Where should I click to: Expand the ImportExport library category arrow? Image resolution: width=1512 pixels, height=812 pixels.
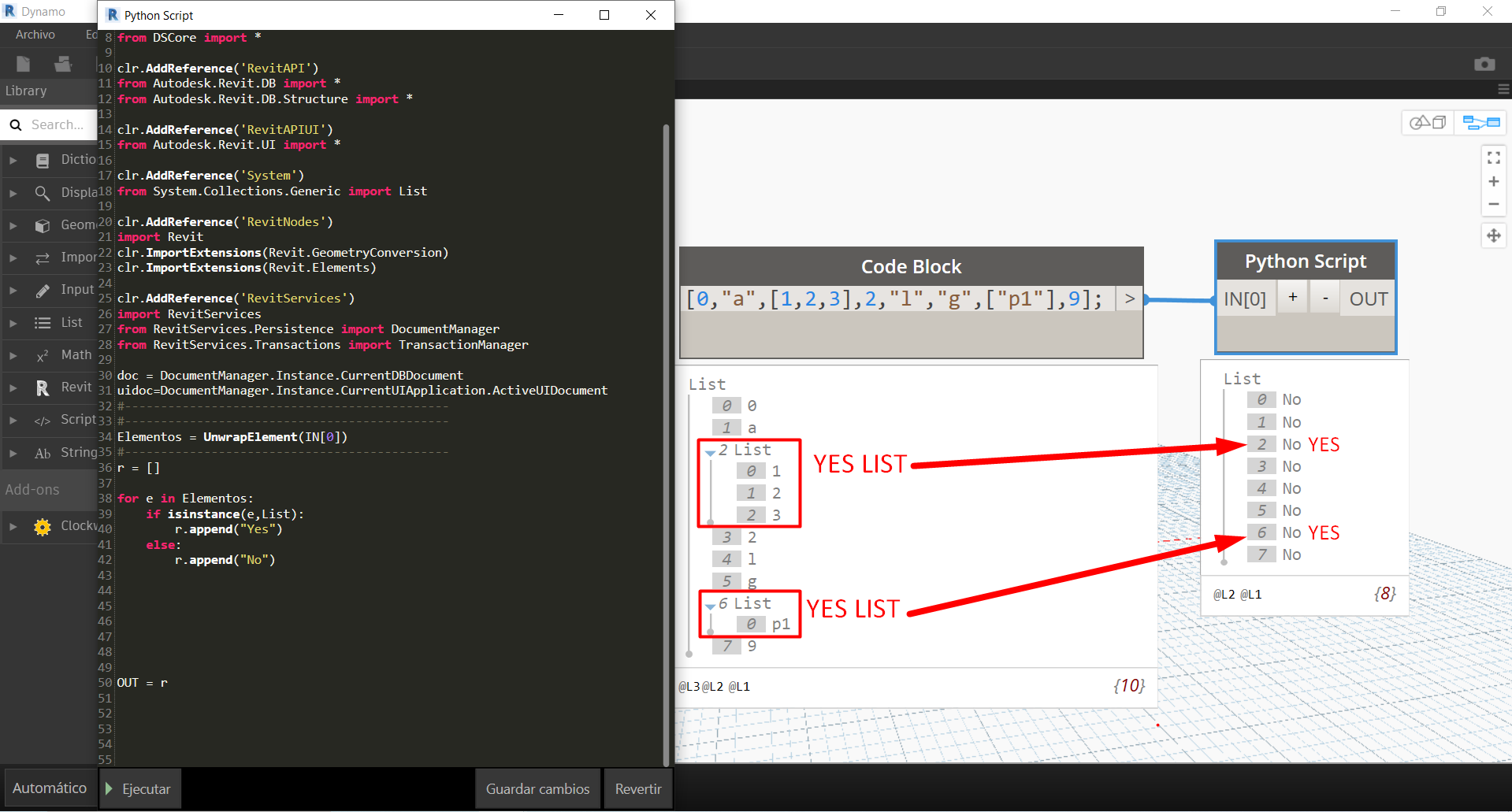[x=13, y=258]
